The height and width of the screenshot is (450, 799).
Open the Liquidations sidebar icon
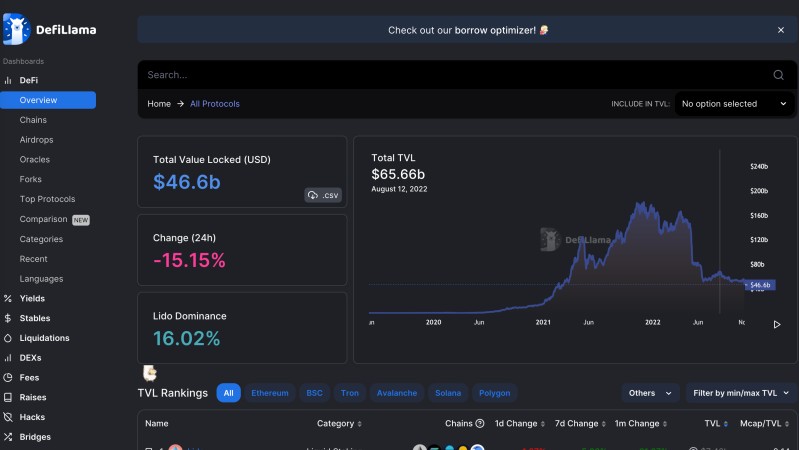coord(8,338)
